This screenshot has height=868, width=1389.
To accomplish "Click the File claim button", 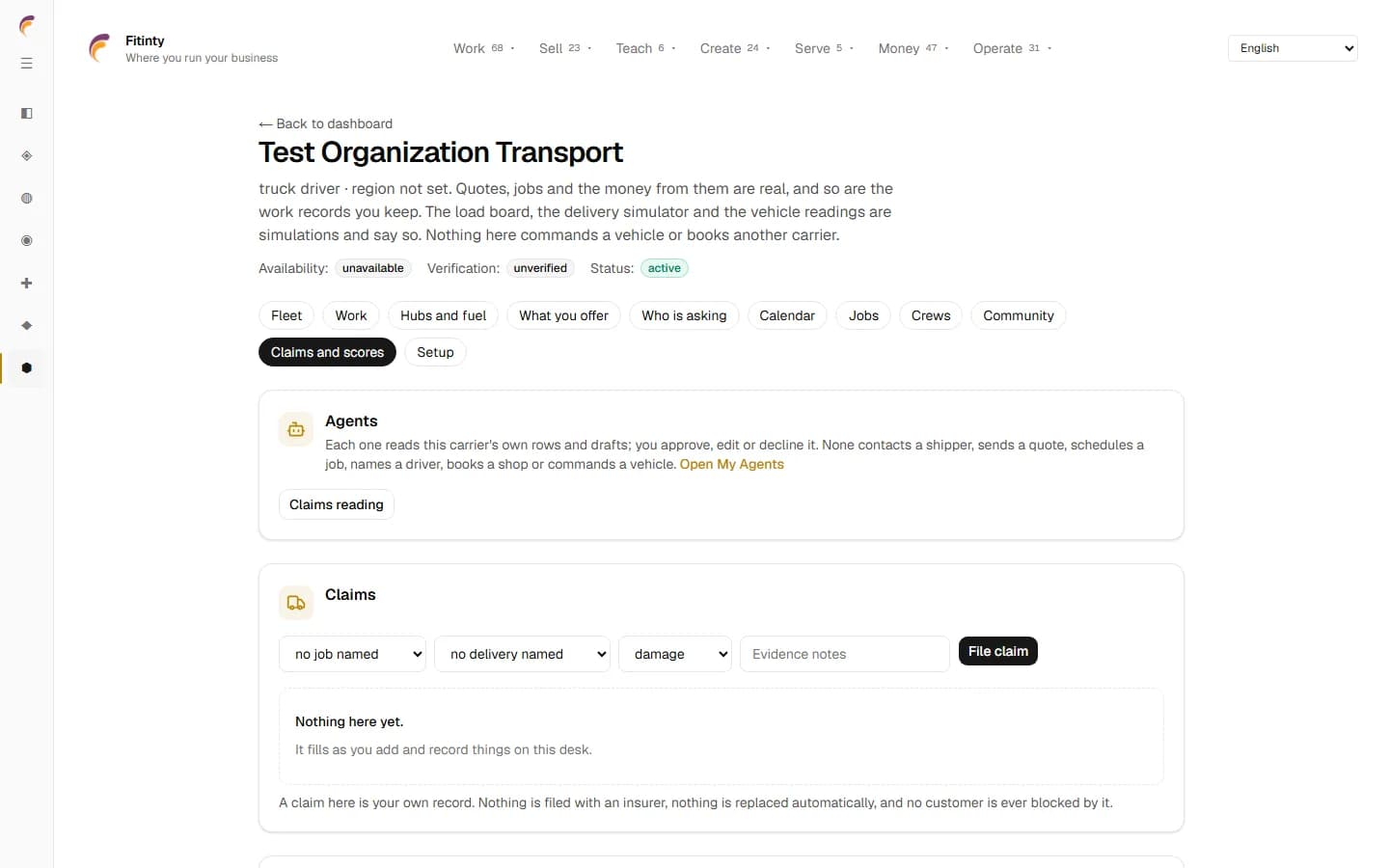I will pos(998,651).
